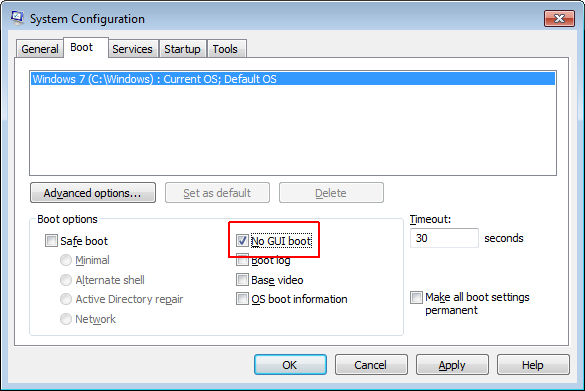This screenshot has height=391, width=585.
Task: Uncheck the No GUI boot option
Action: (242, 241)
